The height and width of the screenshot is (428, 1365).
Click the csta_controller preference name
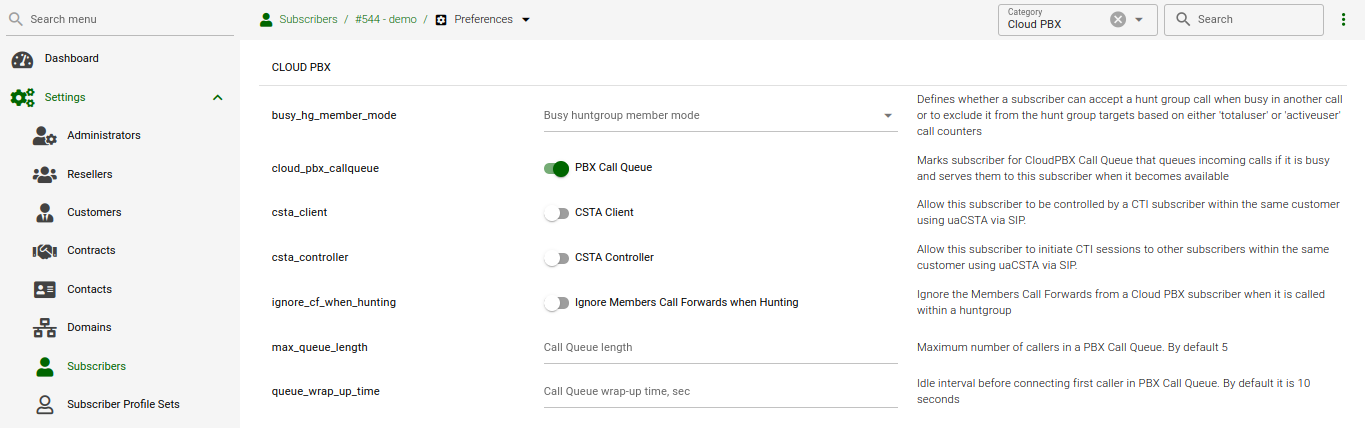click(310, 258)
